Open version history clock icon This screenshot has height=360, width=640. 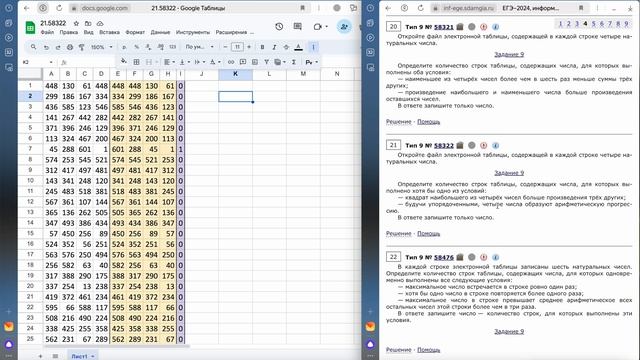[279, 27]
